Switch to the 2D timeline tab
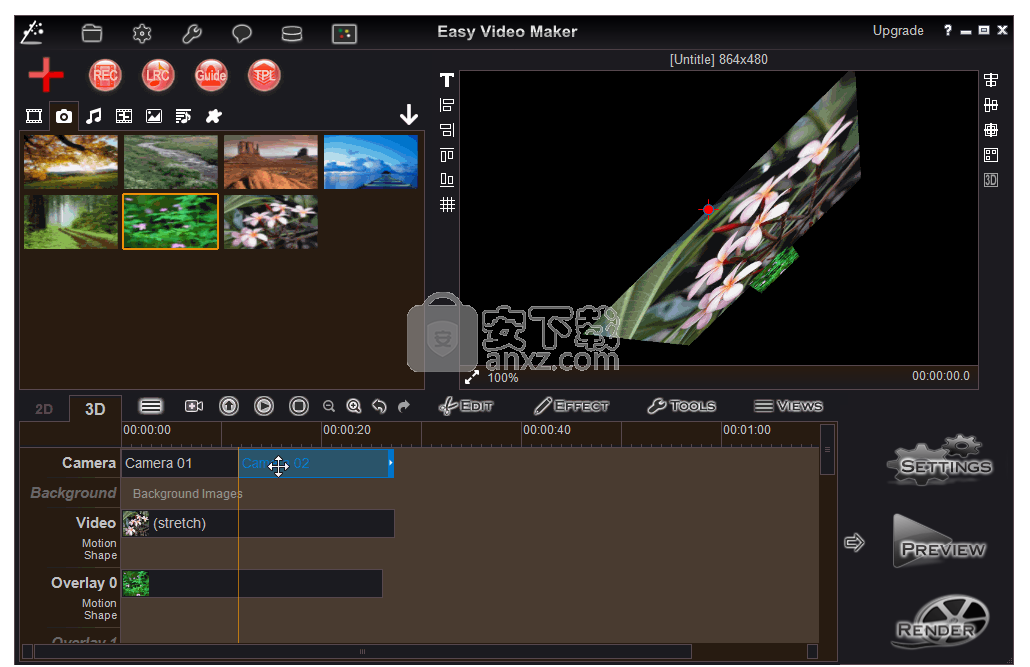The image size is (1030, 667). [44, 409]
